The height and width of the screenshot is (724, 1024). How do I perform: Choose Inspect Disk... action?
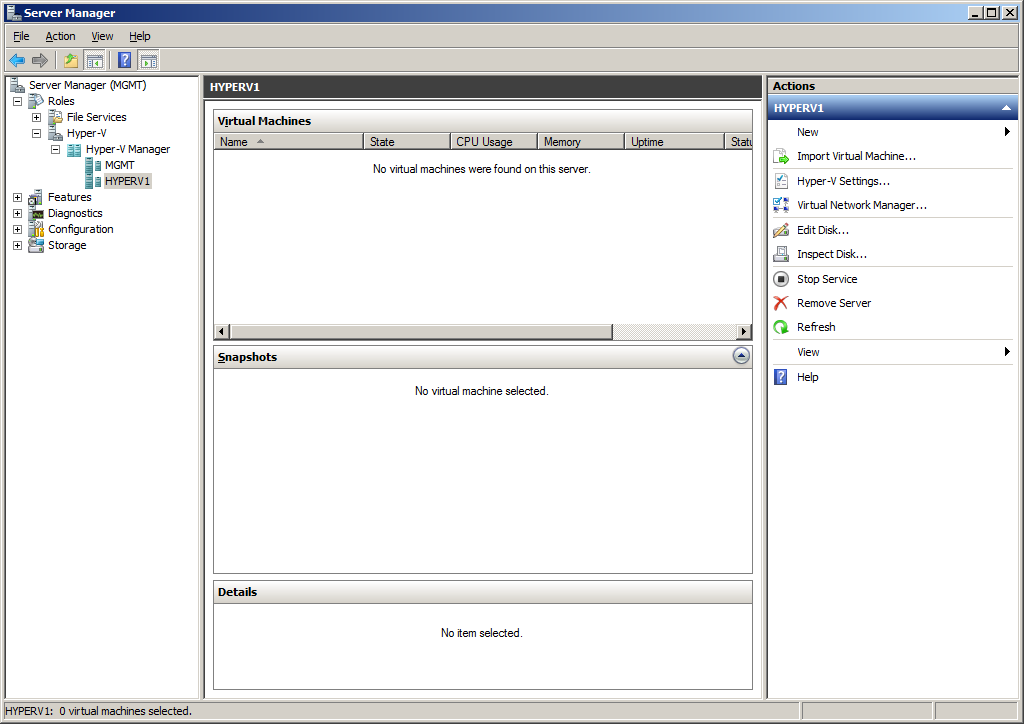click(831, 254)
